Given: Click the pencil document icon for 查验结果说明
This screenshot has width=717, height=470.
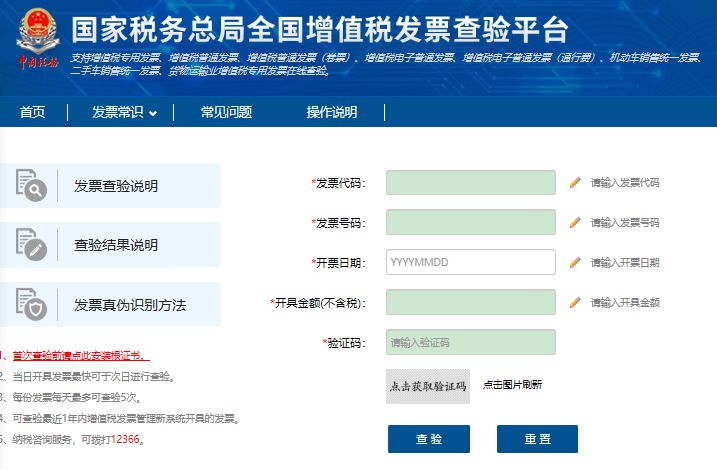Looking at the screenshot, I should point(31,245).
